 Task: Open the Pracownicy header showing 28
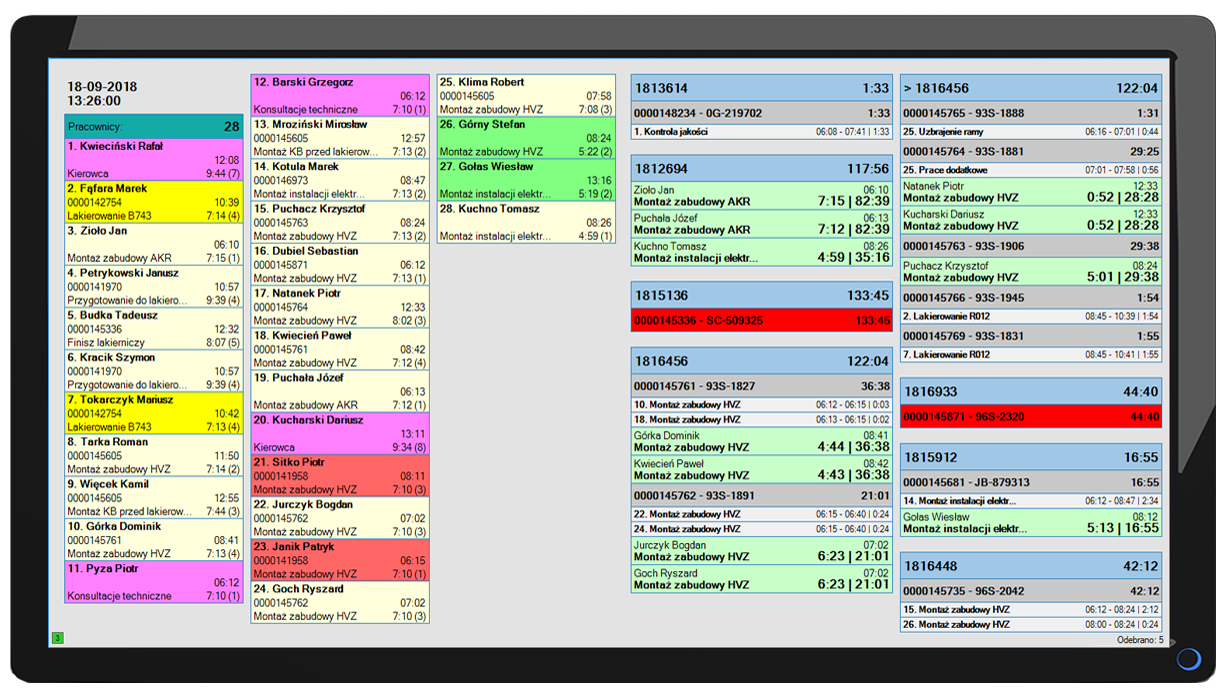pos(154,127)
